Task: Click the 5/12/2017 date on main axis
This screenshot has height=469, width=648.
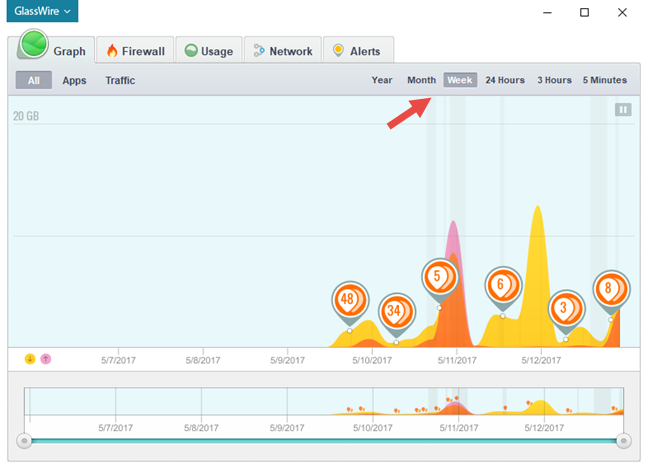Action: pyautogui.click(x=541, y=360)
